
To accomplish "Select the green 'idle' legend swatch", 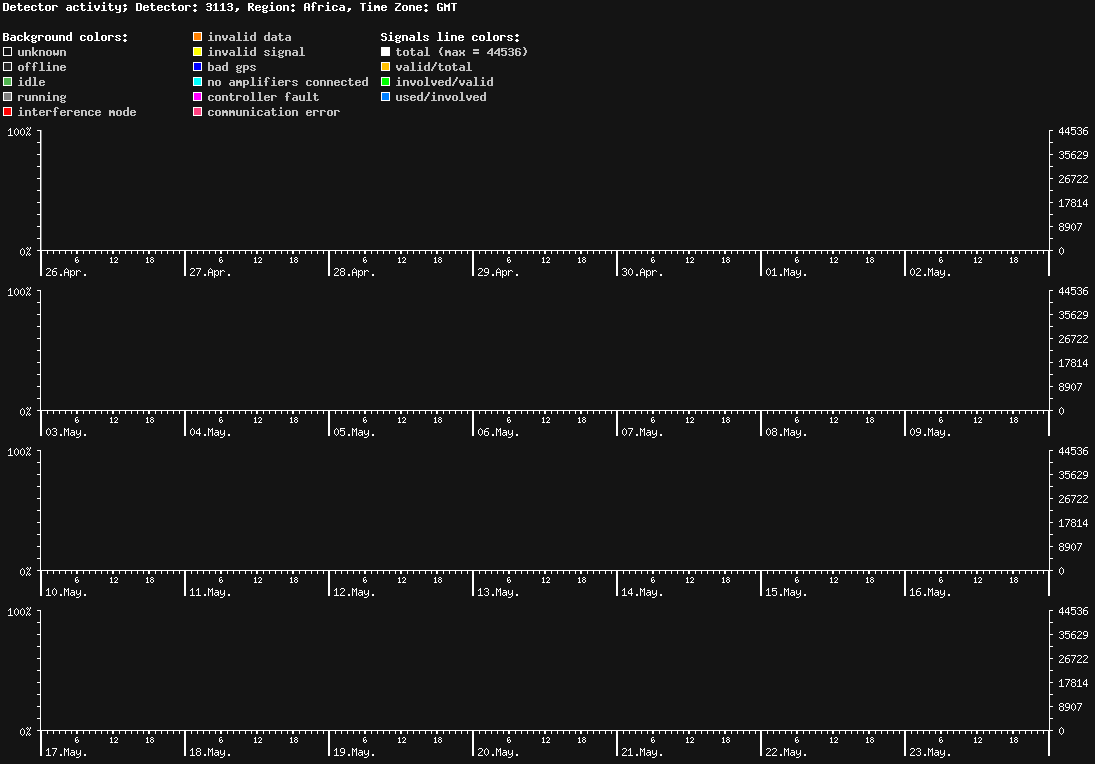I will point(8,82).
